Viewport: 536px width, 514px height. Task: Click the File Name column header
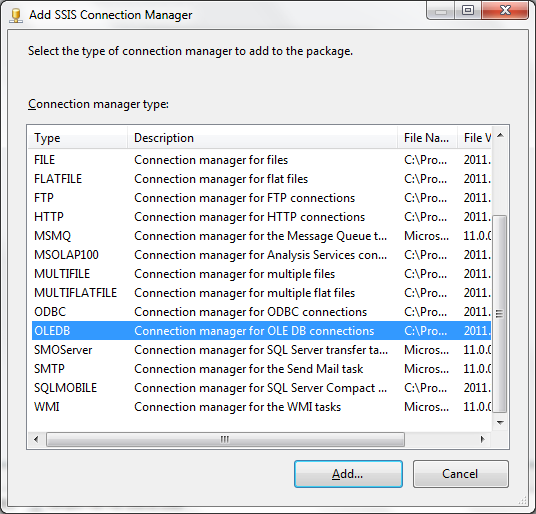click(x=427, y=138)
